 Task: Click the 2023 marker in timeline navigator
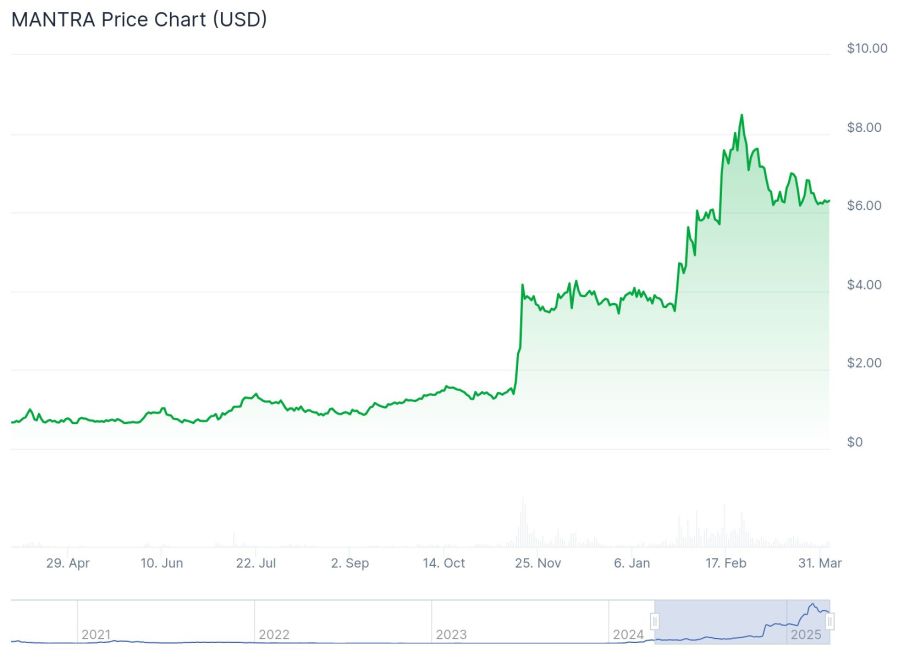(451, 635)
